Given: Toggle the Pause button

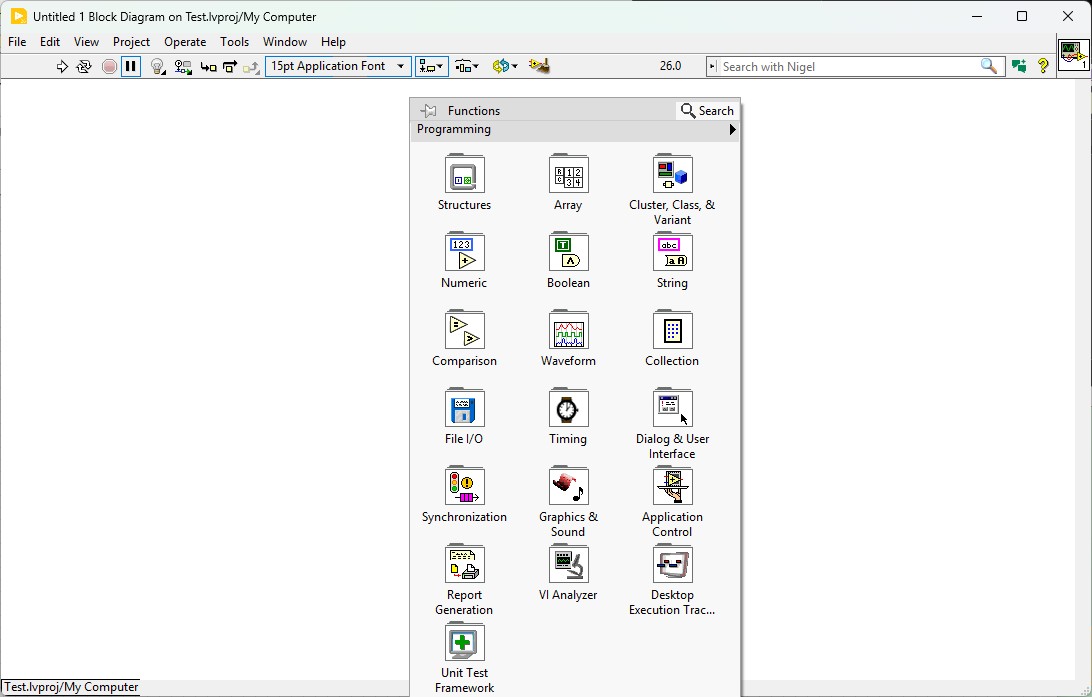Looking at the screenshot, I should click(x=130, y=66).
